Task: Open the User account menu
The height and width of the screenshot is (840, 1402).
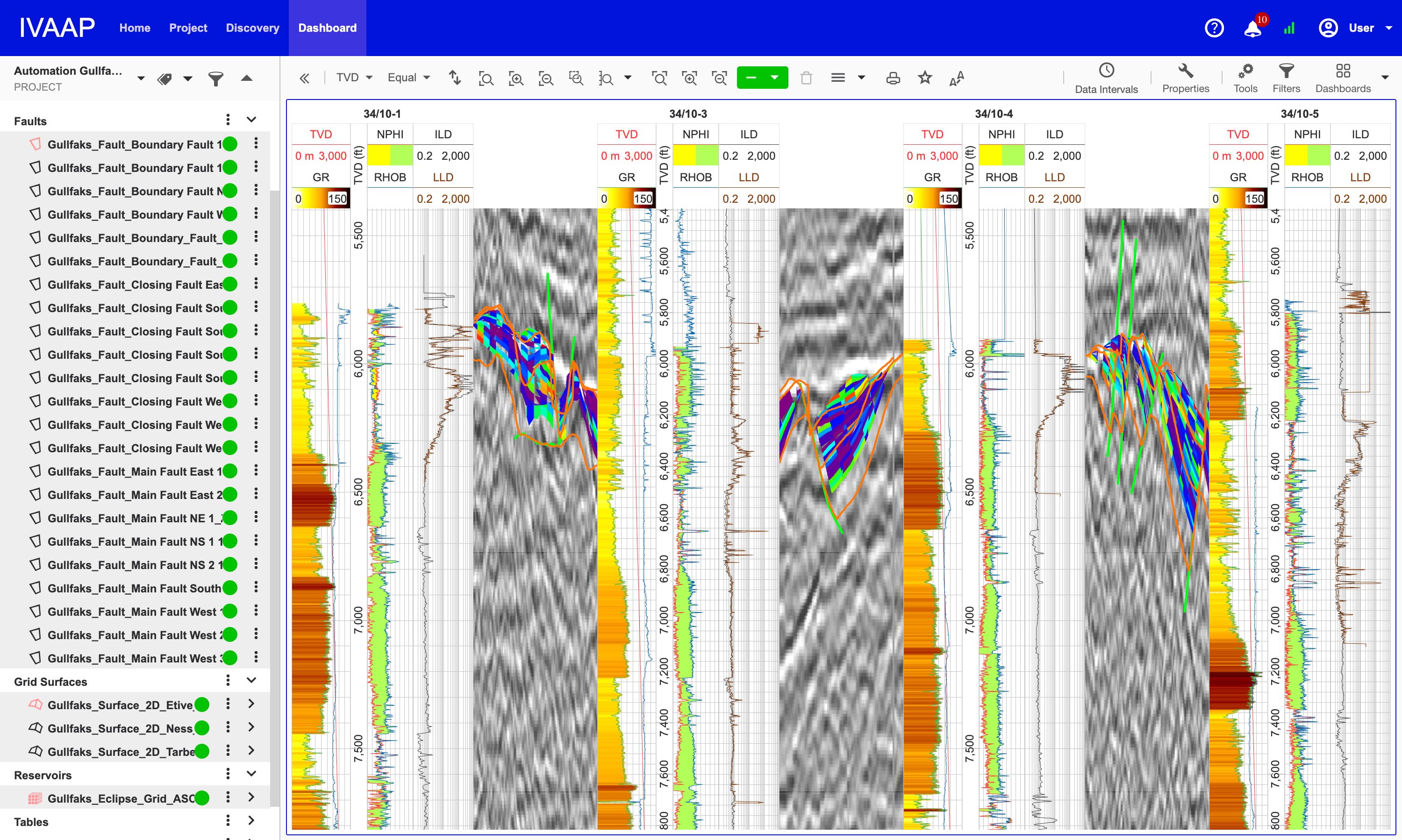Action: [1356, 28]
